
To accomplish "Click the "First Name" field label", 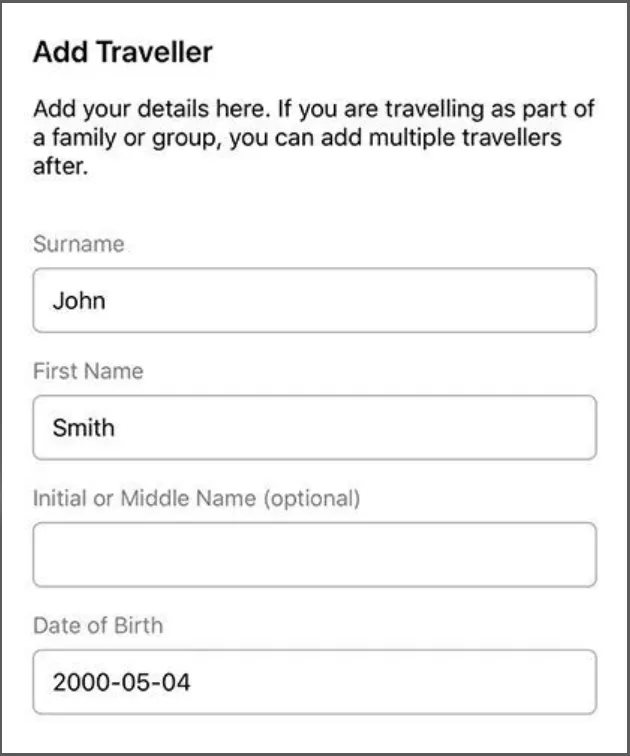I will click(88, 371).
